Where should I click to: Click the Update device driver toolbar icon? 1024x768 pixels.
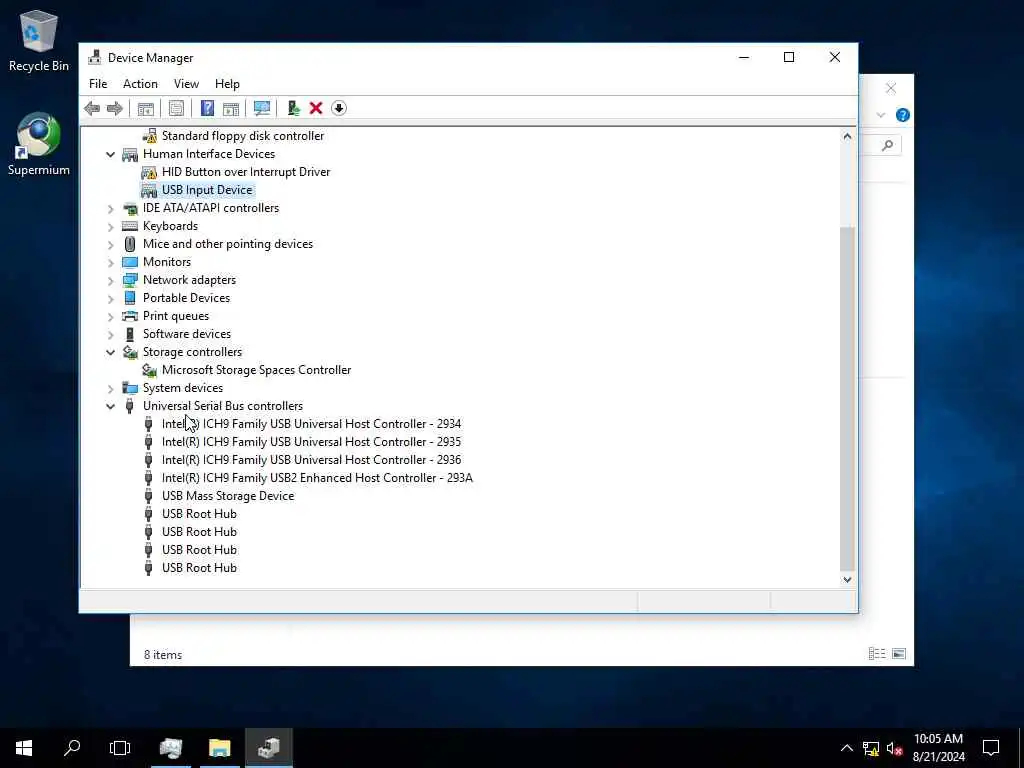coord(293,108)
